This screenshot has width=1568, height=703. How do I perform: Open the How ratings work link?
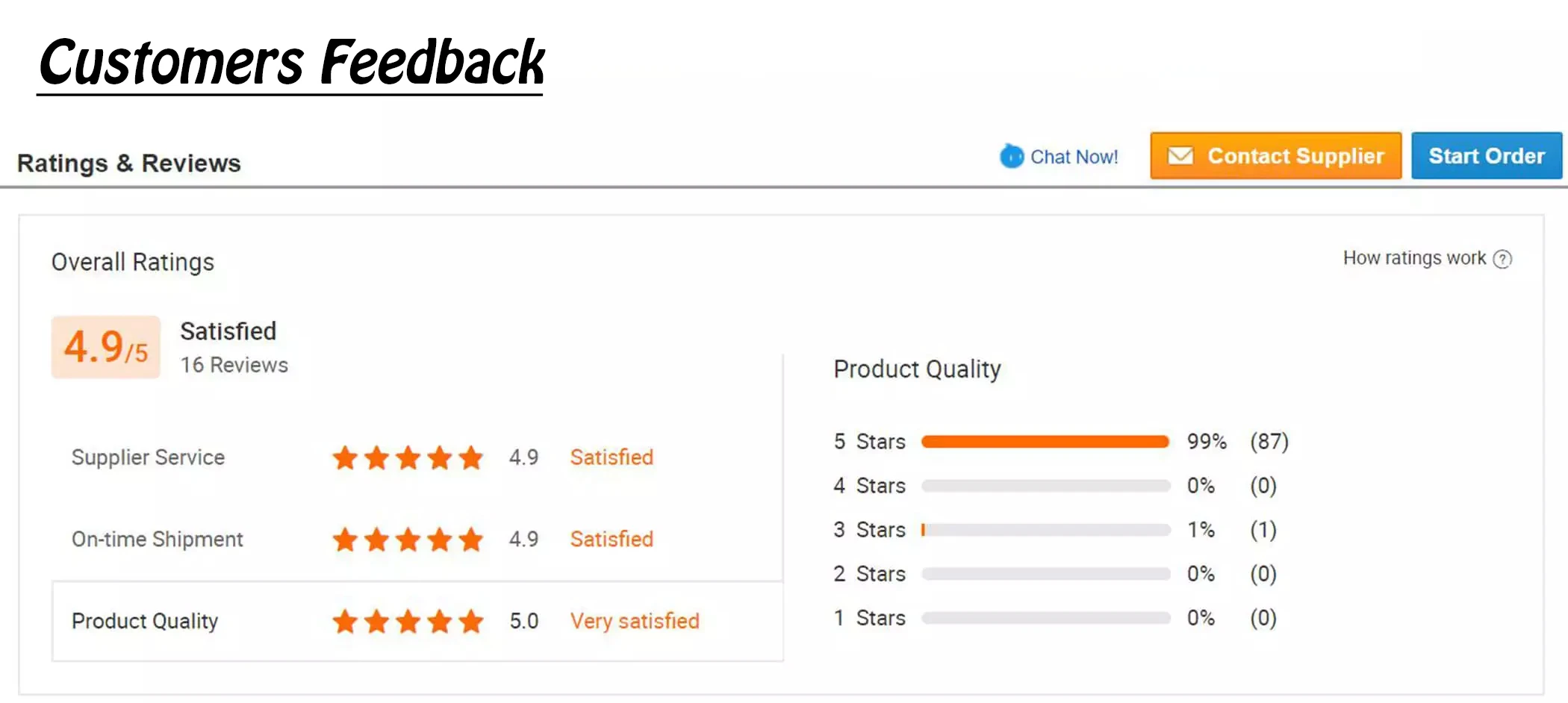(x=1414, y=258)
